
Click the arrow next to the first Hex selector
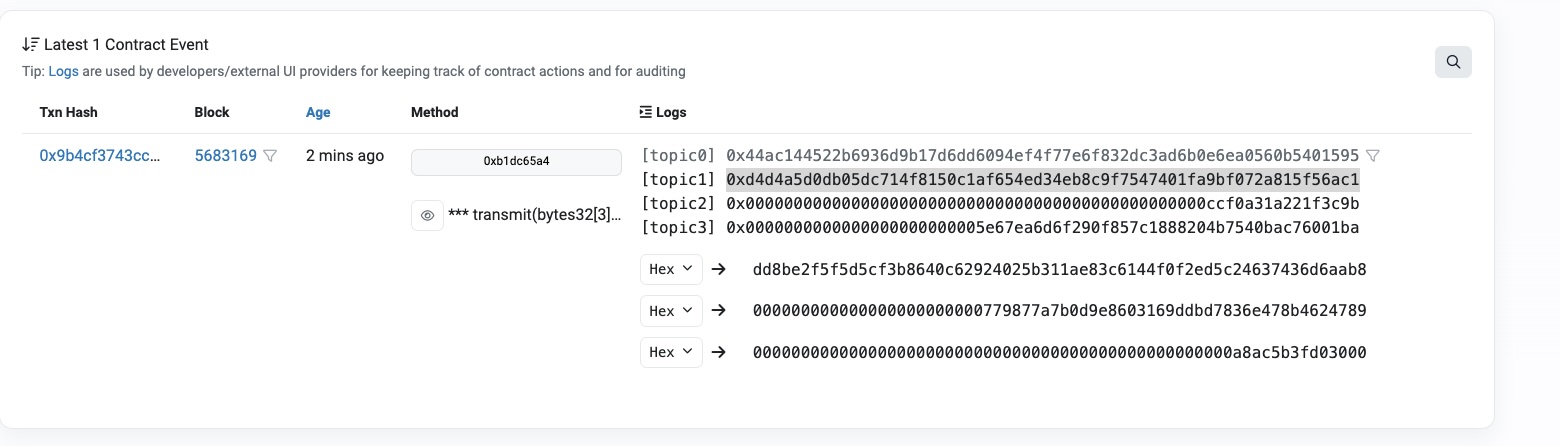click(x=718, y=269)
